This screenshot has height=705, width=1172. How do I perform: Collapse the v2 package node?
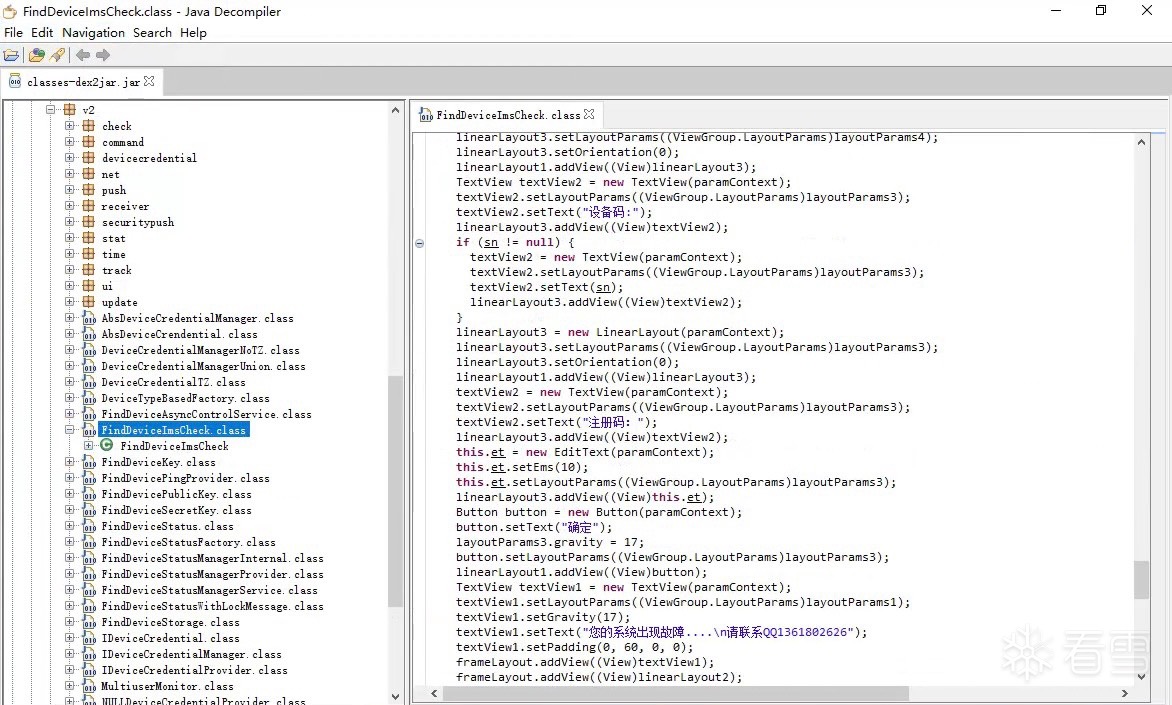[x=51, y=109]
